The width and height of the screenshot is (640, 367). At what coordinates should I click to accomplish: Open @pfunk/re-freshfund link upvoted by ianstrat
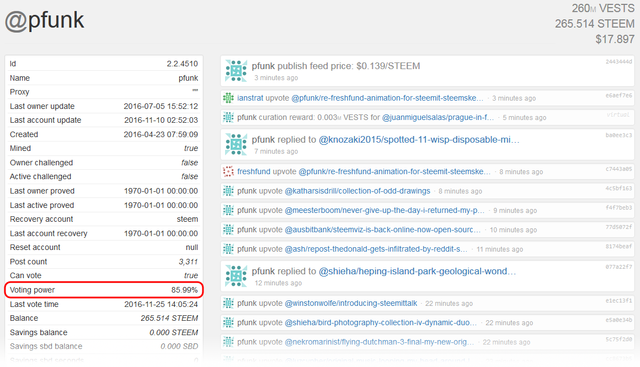point(387,98)
